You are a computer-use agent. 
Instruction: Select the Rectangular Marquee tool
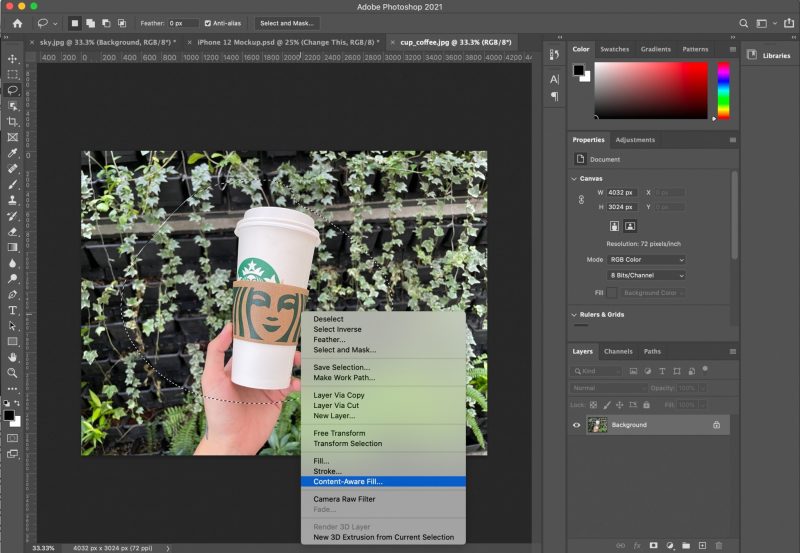pos(12,74)
